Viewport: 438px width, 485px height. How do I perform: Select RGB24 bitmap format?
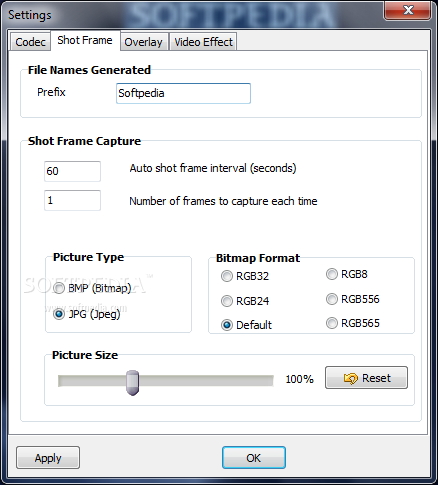pos(245,301)
